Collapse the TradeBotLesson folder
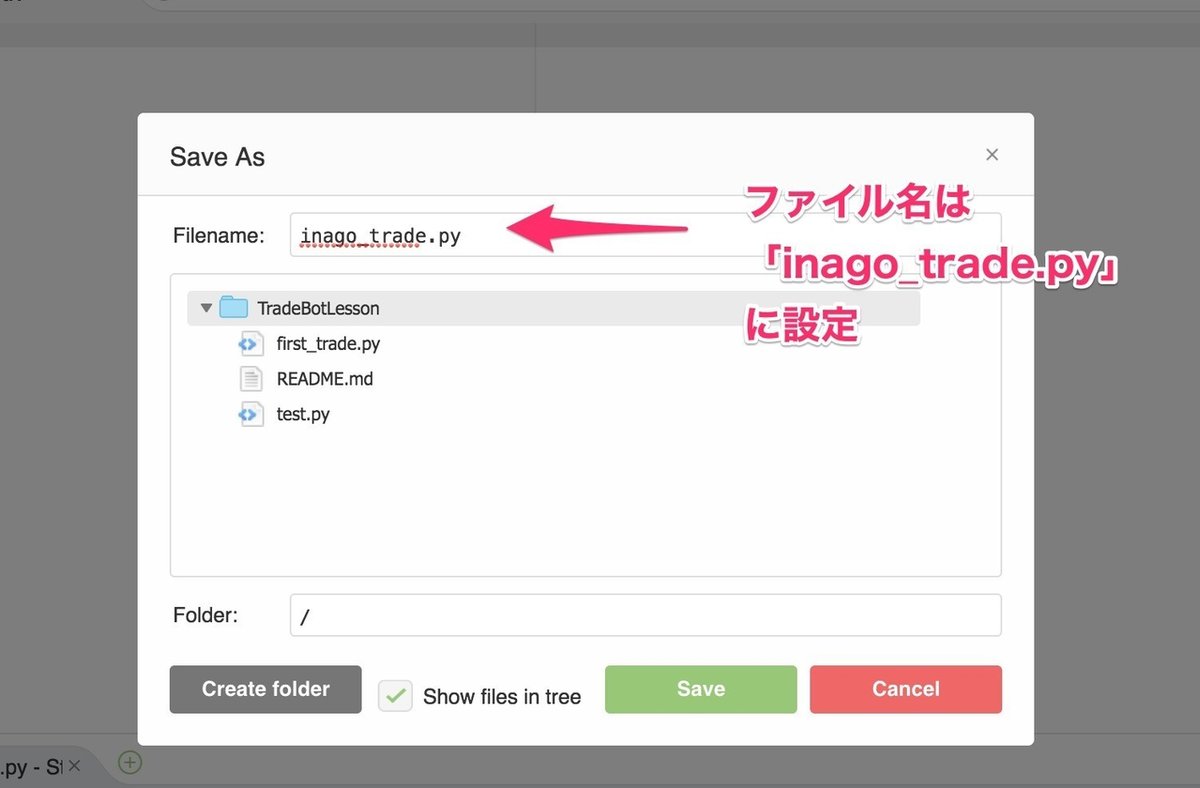The image size is (1200, 788). (205, 307)
